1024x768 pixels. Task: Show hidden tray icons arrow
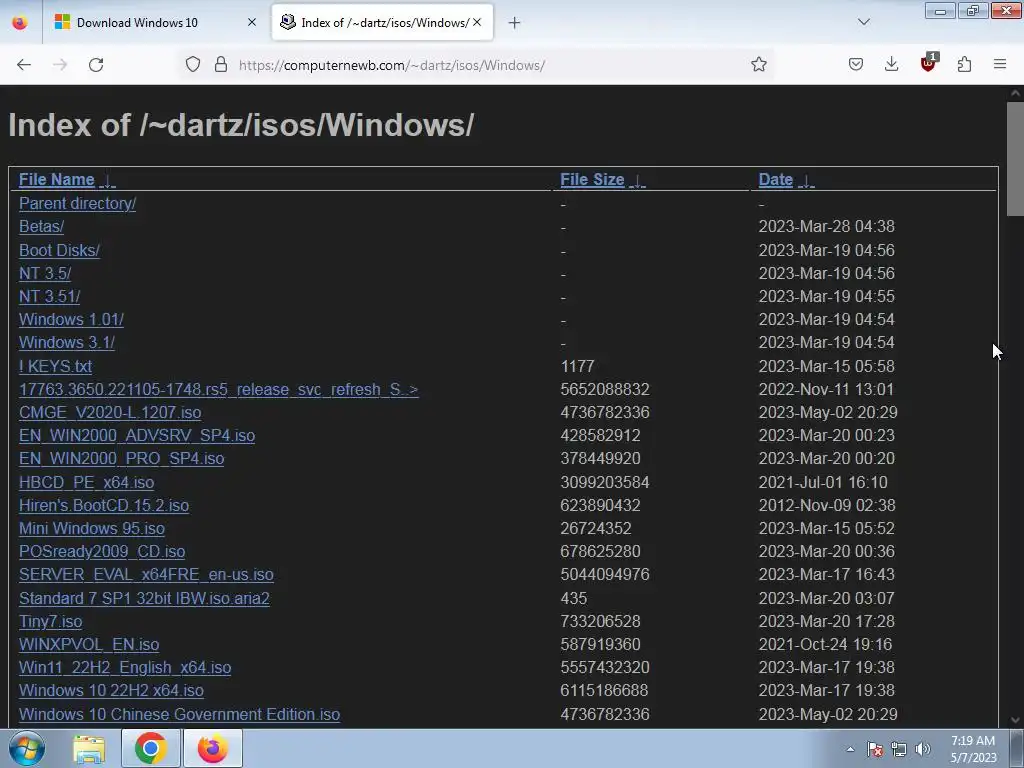pyautogui.click(x=850, y=750)
